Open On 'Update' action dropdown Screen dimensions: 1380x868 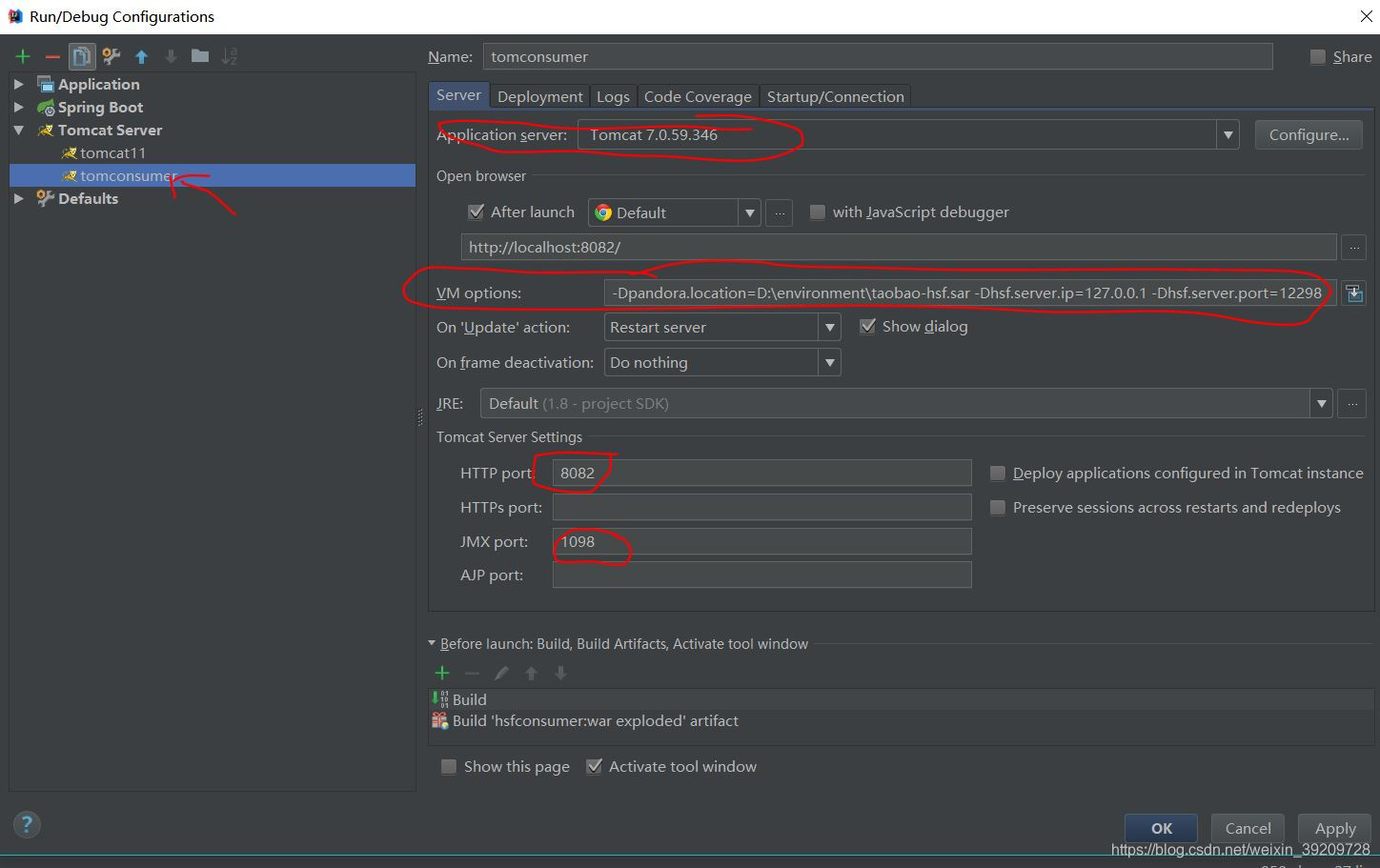click(x=829, y=328)
